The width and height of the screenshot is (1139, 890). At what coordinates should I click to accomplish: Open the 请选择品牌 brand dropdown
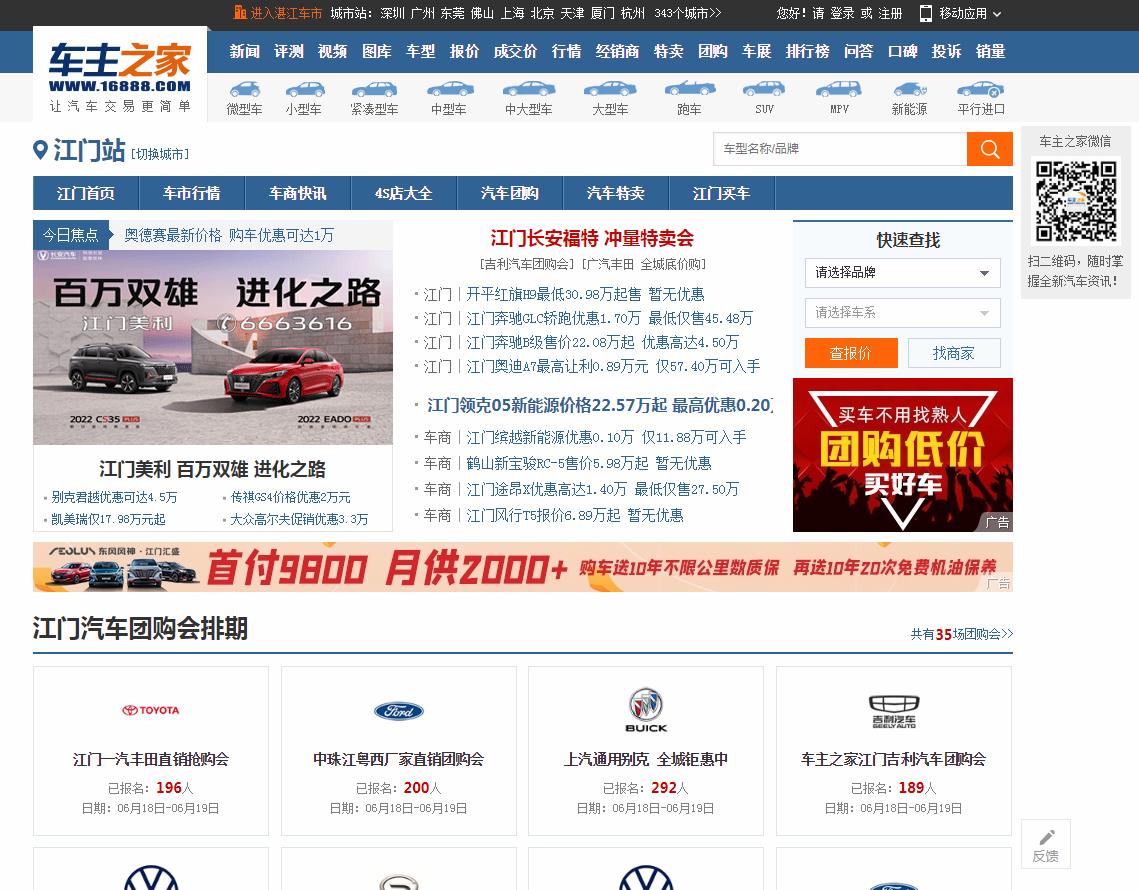(x=902, y=272)
